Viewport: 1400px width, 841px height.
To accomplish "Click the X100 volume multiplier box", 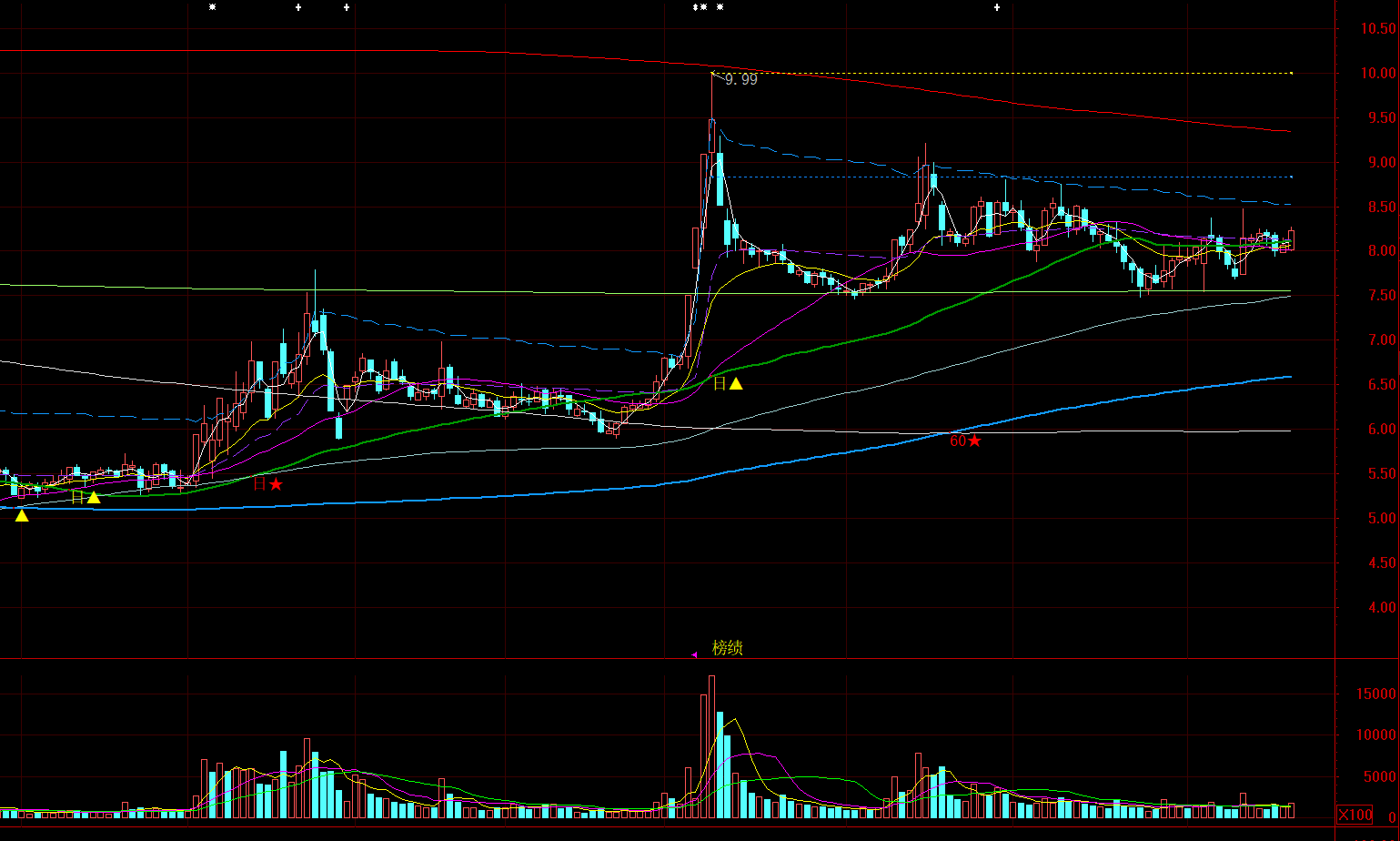I will pos(1355,815).
